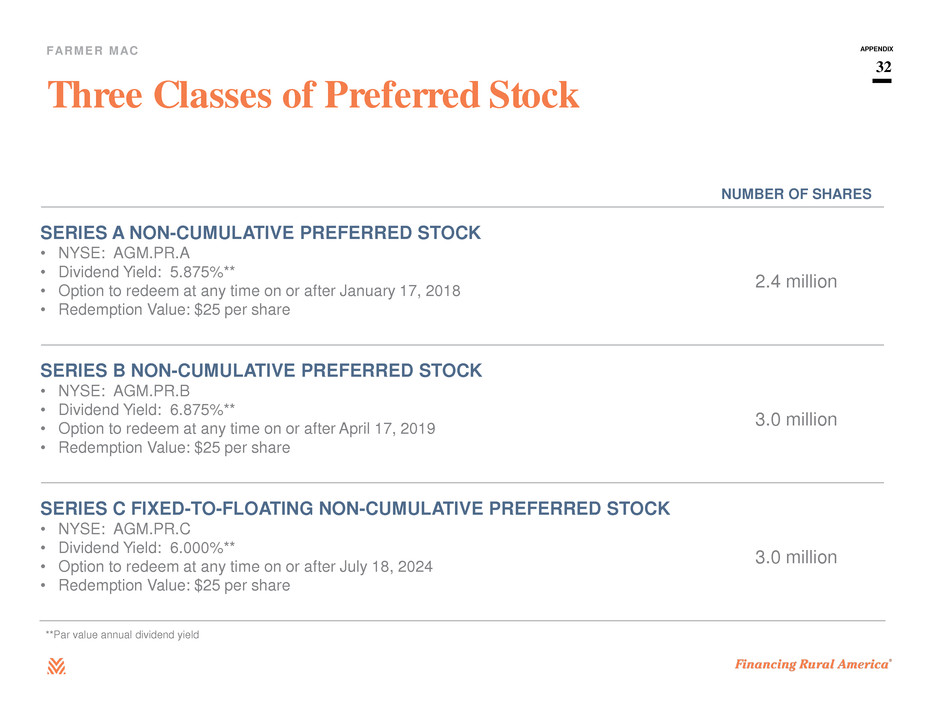Select the Three Classes of Preferred Stock title

(x=314, y=95)
